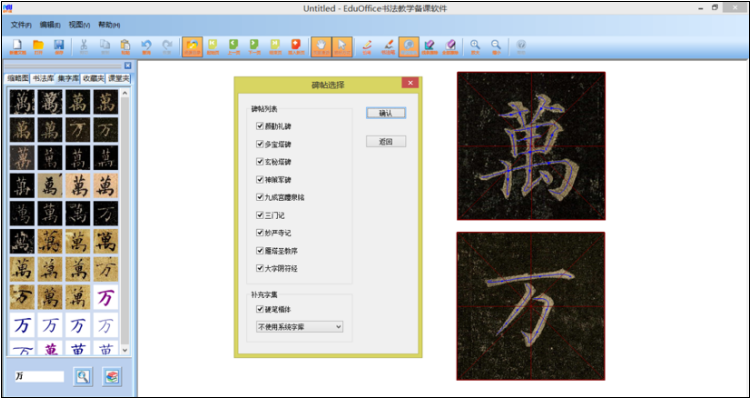Click the scissors cut icon
This screenshot has width=751, height=399.
click(x=84, y=47)
